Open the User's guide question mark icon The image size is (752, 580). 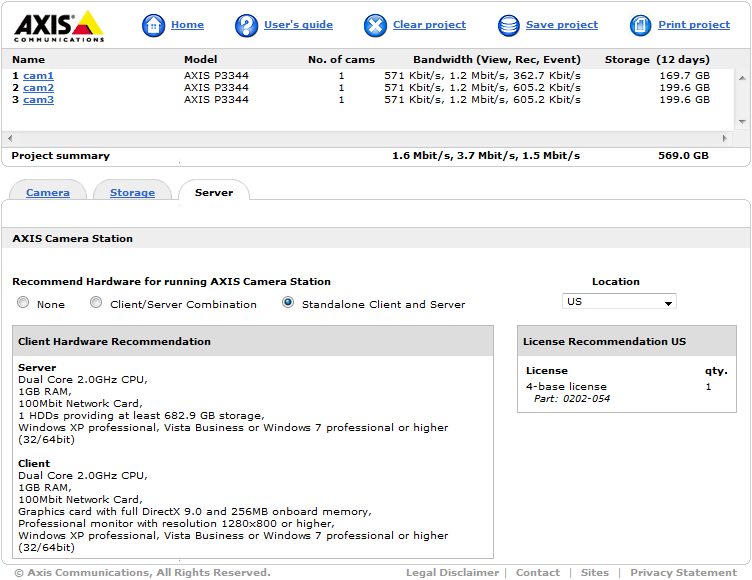click(x=246, y=25)
